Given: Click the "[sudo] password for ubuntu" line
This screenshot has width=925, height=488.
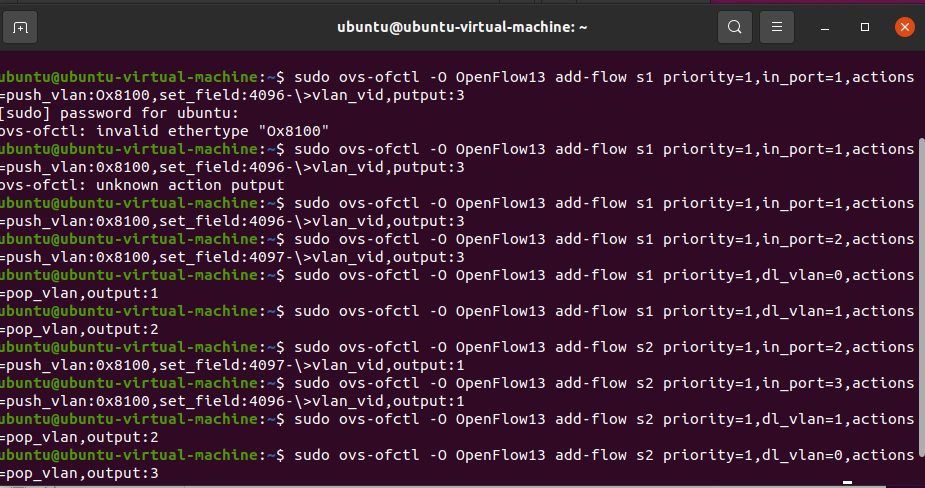Looking at the screenshot, I should tap(120, 113).
